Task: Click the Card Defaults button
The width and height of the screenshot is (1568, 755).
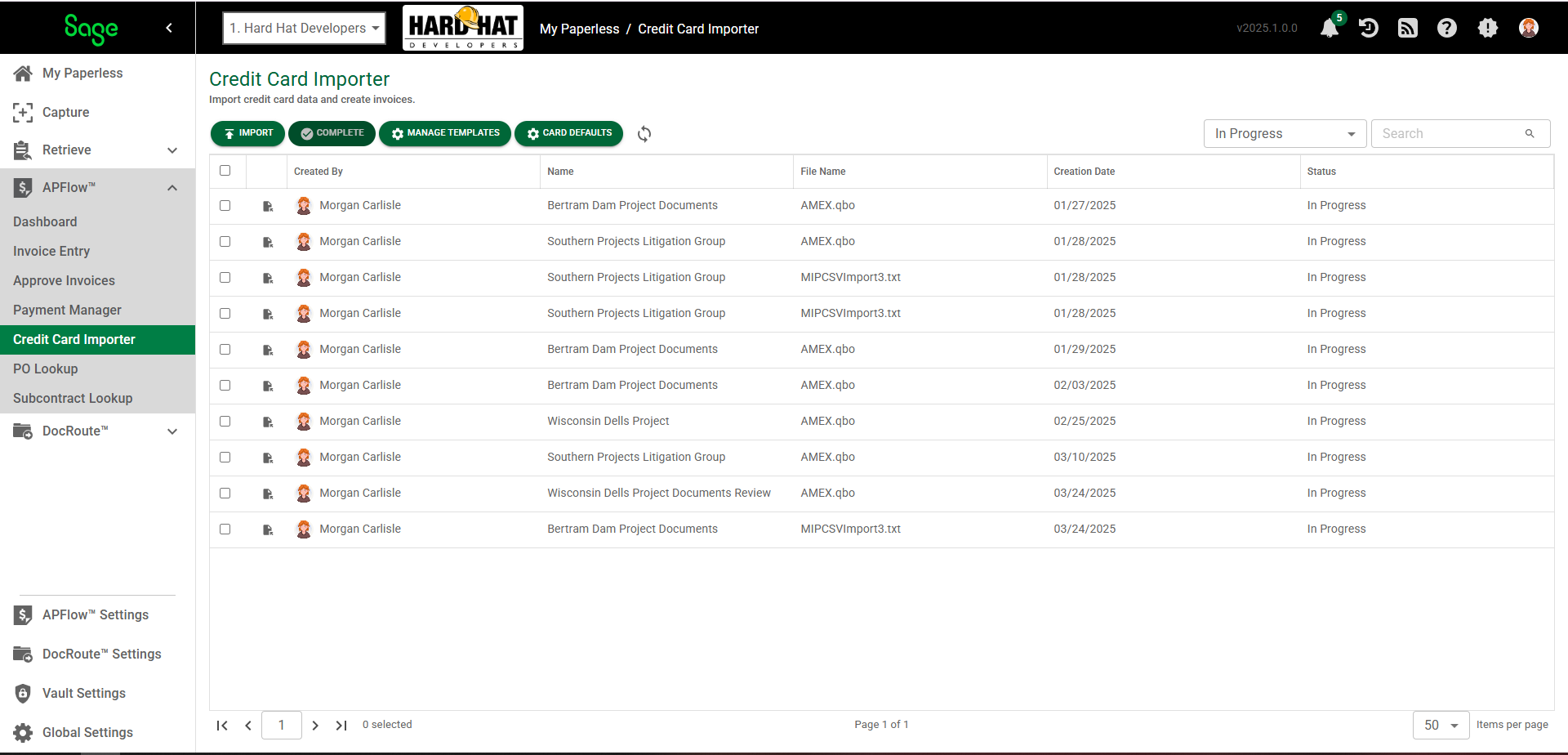Action: coord(568,133)
